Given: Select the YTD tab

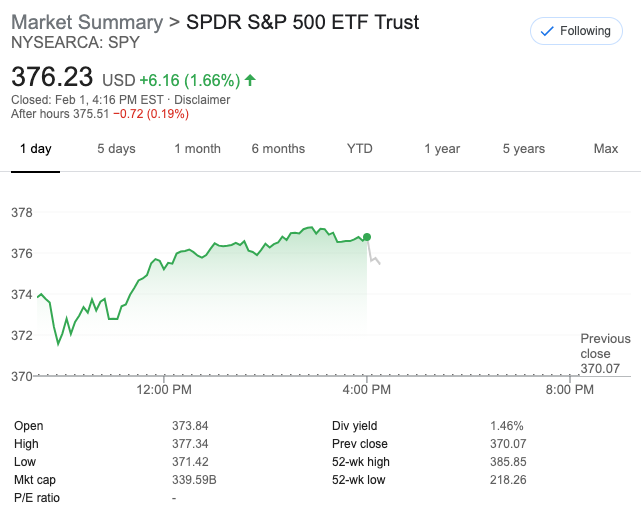Looking at the screenshot, I should point(359,149).
